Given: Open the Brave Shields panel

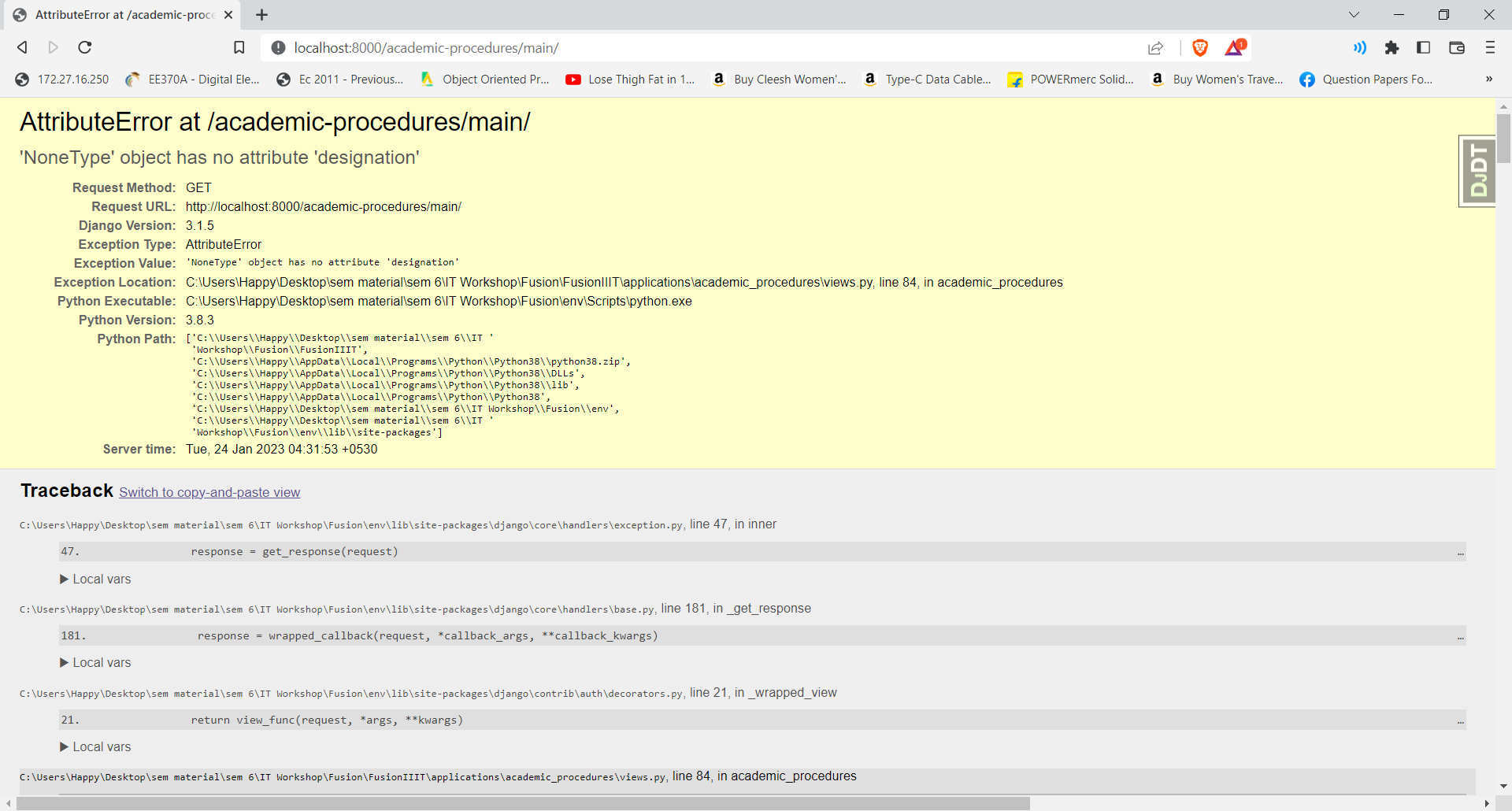Looking at the screenshot, I should pos(1199,48).
